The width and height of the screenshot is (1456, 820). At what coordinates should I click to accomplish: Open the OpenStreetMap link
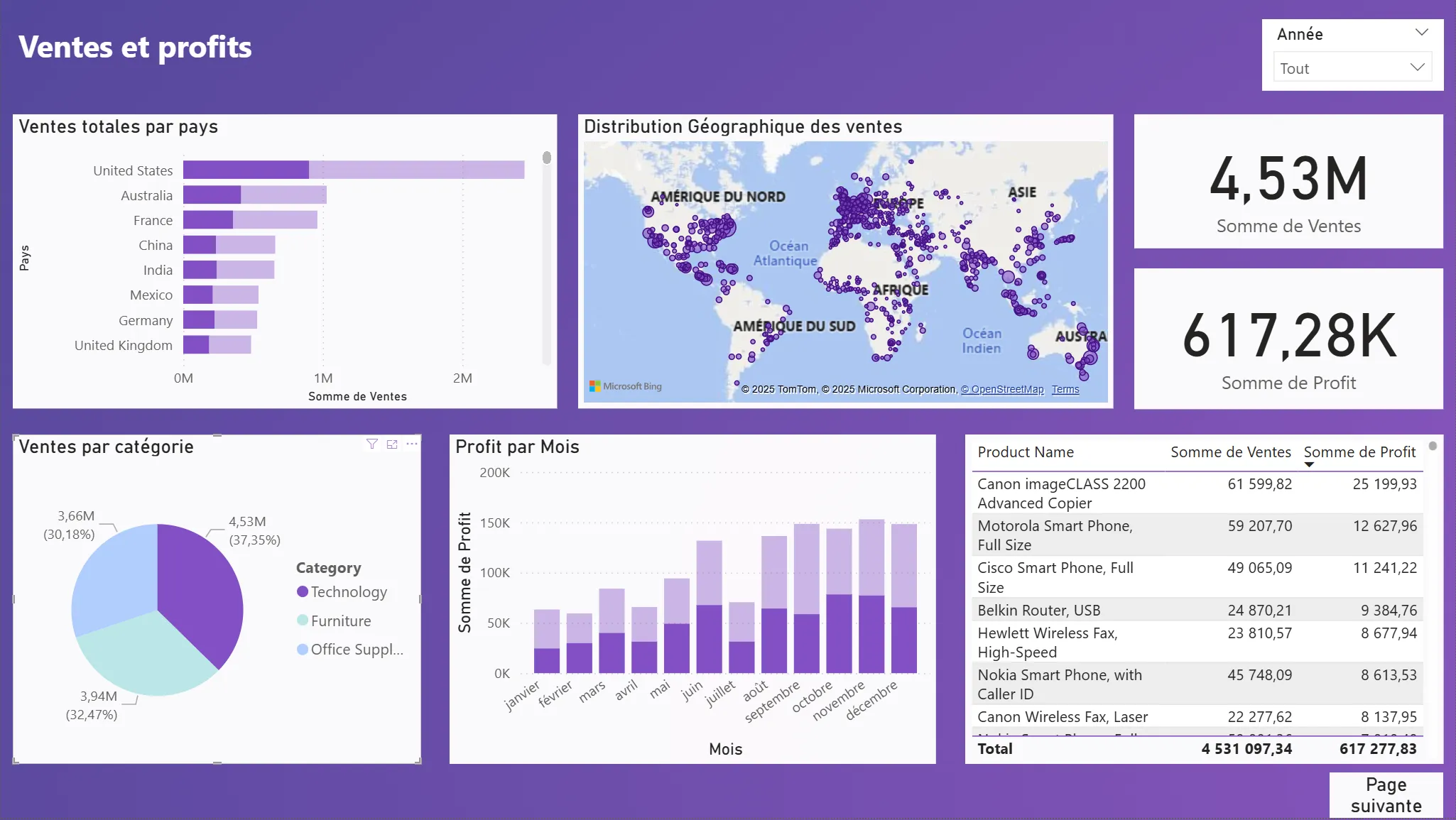(1002, 389)
